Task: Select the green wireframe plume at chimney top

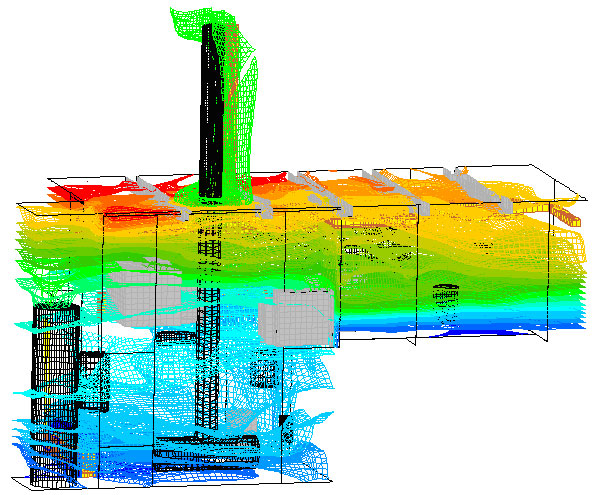Action: point(215,103)
